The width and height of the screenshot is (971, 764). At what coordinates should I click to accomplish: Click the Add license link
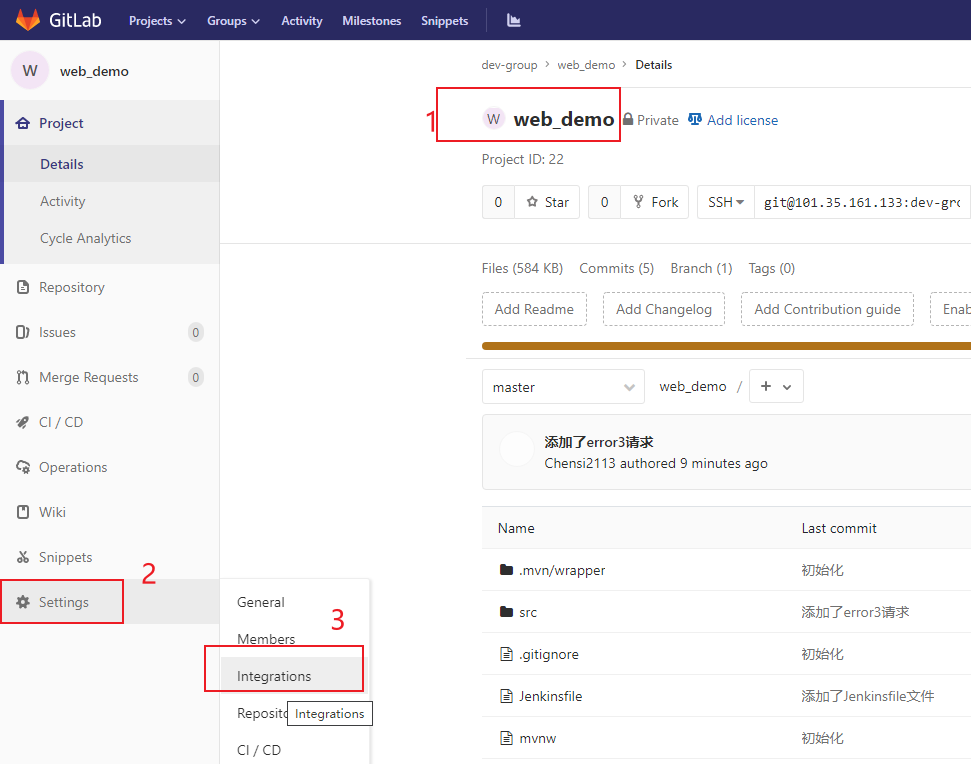742,120
